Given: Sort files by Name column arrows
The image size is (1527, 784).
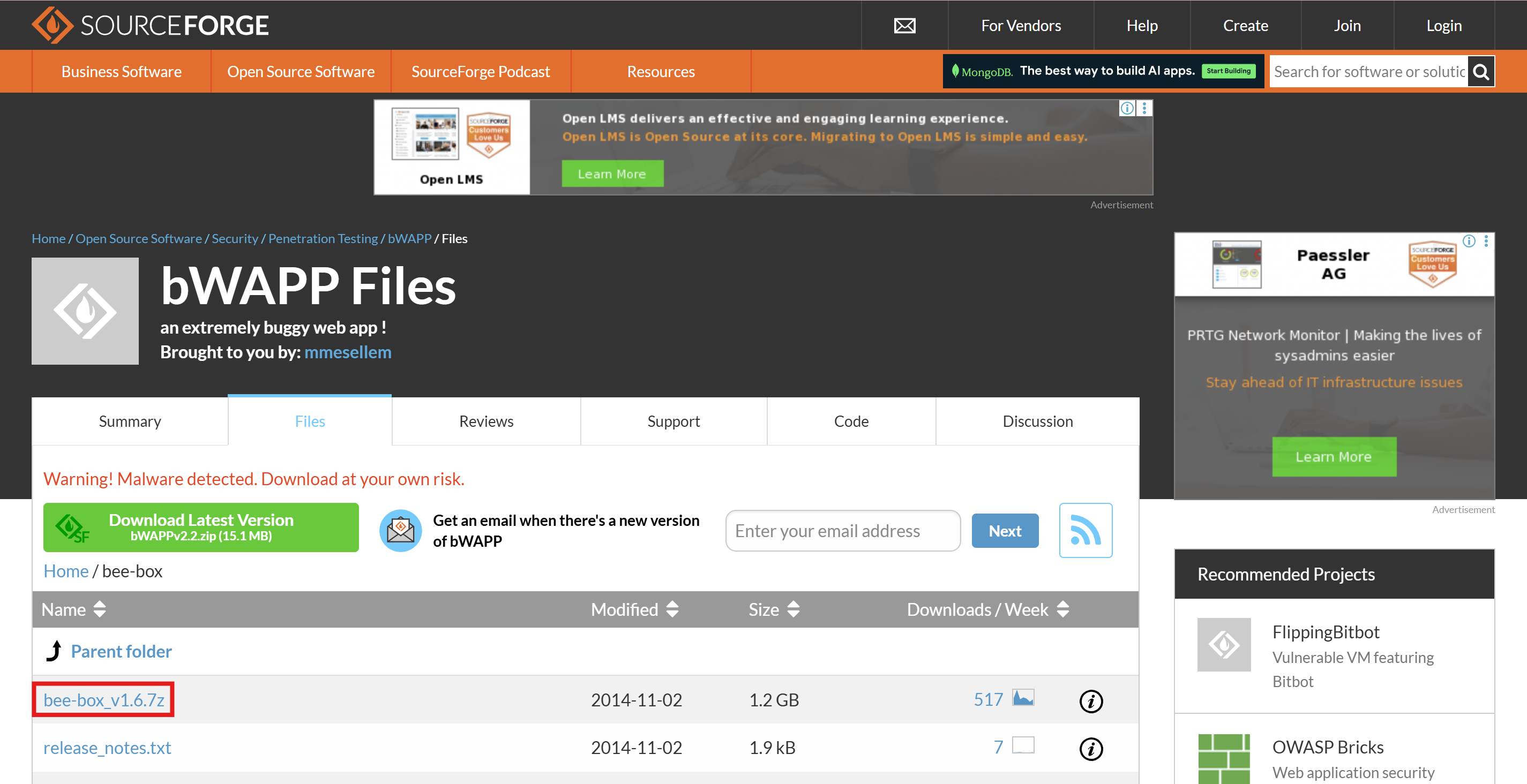Looking at the screenshot, I should tap(100, 609).
